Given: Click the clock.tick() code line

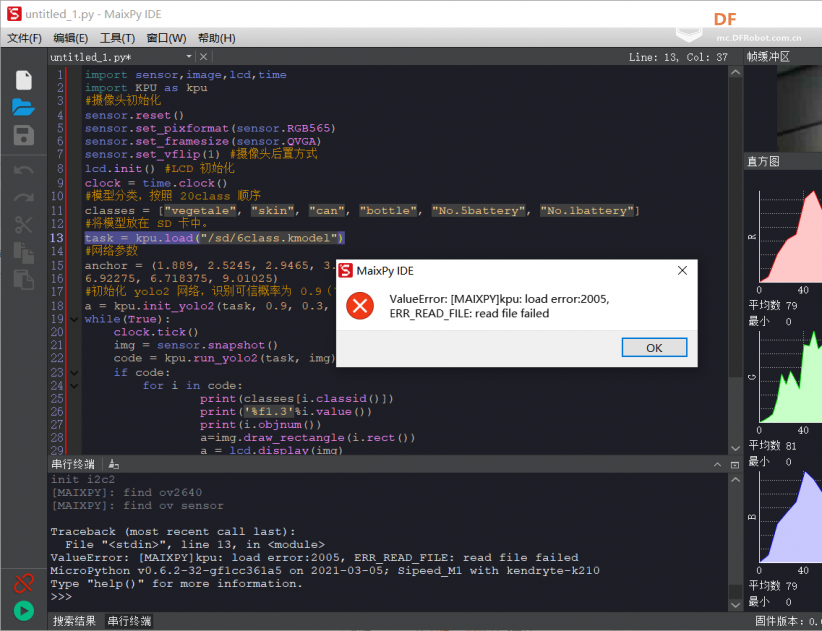Looking at the screenshot, I should (156, 332).
